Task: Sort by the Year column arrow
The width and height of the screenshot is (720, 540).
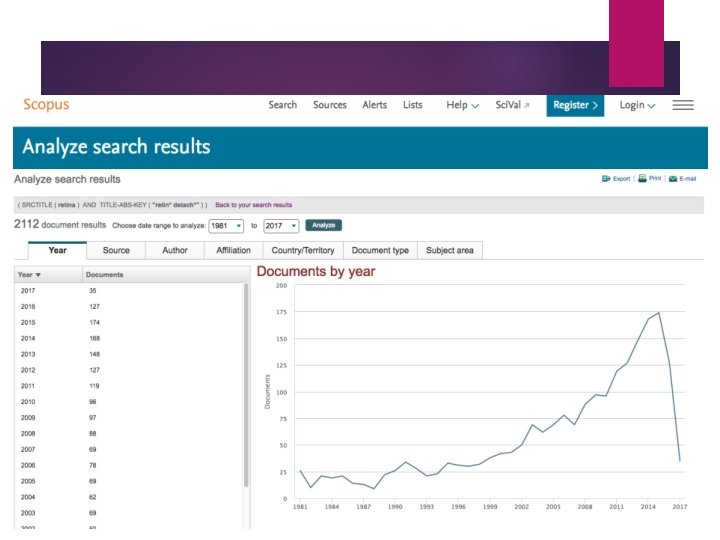Action: pos(38,275)
